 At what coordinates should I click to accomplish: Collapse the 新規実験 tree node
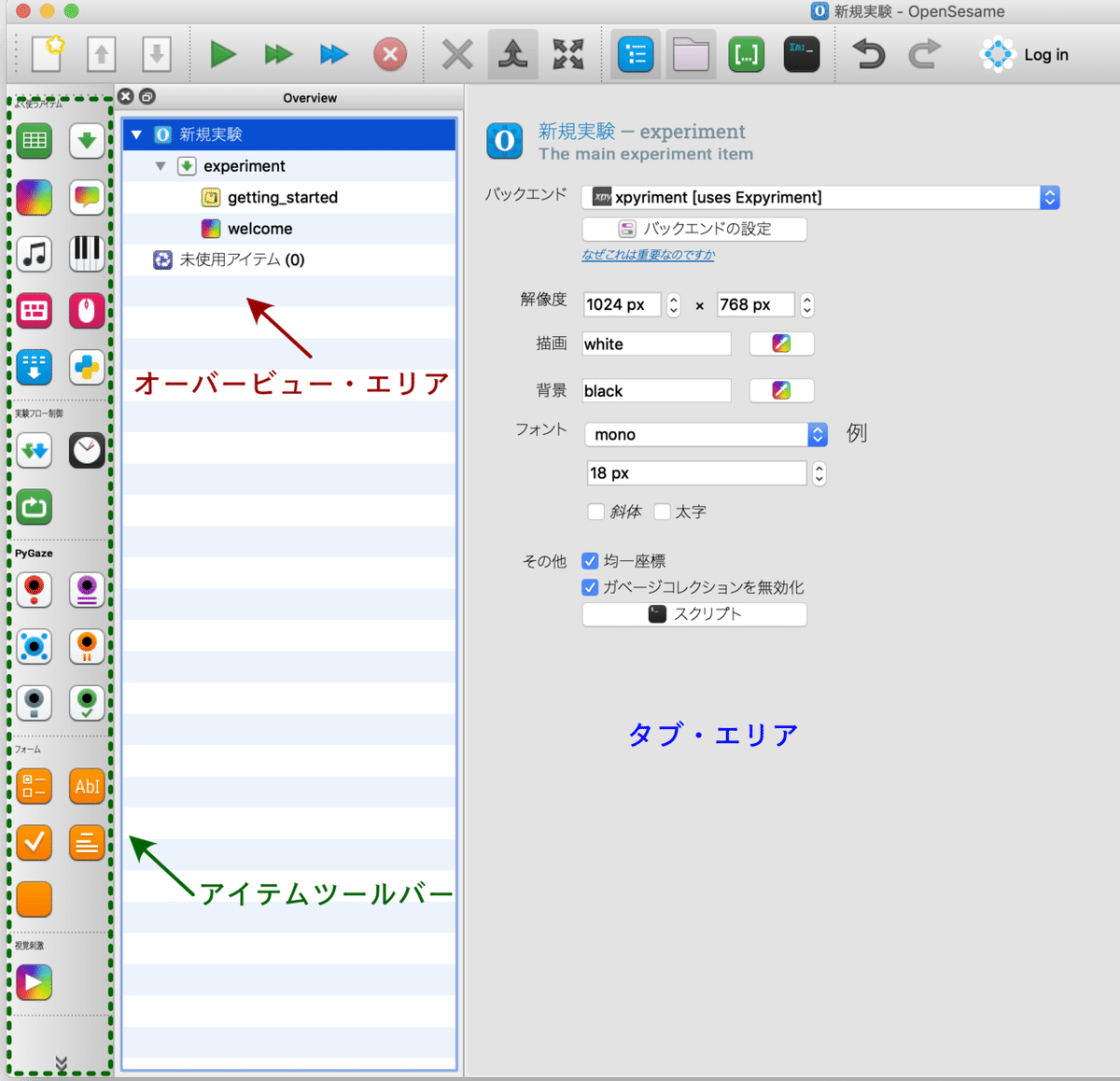pos(137,135)
